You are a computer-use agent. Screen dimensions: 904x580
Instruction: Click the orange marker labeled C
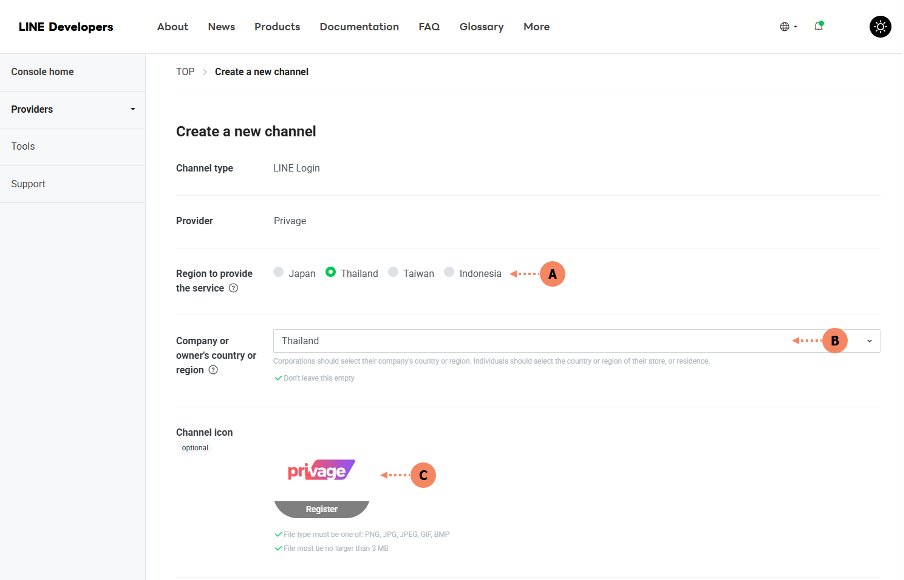click(423, 475)
